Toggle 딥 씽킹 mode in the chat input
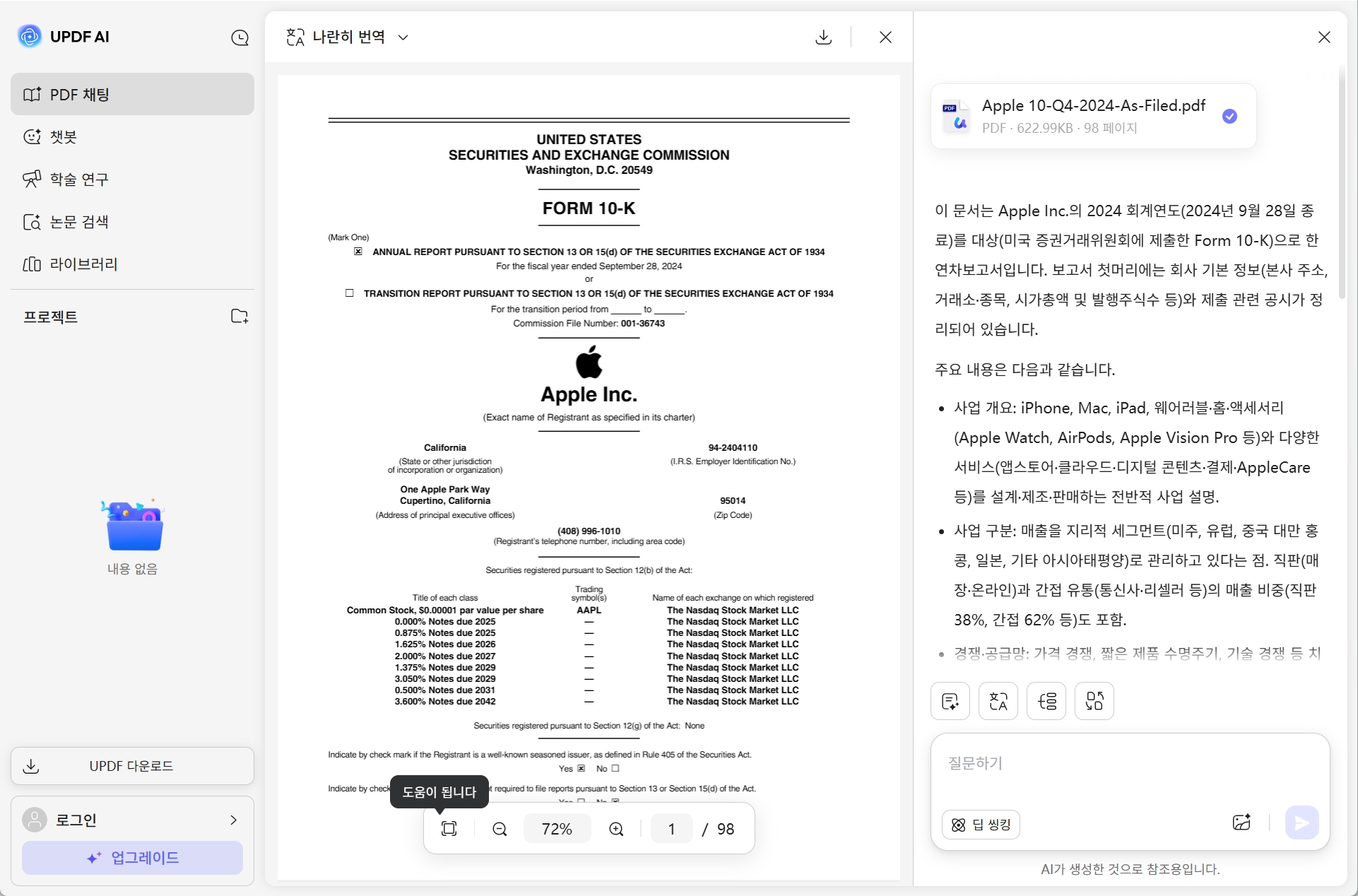This screenshot has width=1358, height=896. point(981,824)
